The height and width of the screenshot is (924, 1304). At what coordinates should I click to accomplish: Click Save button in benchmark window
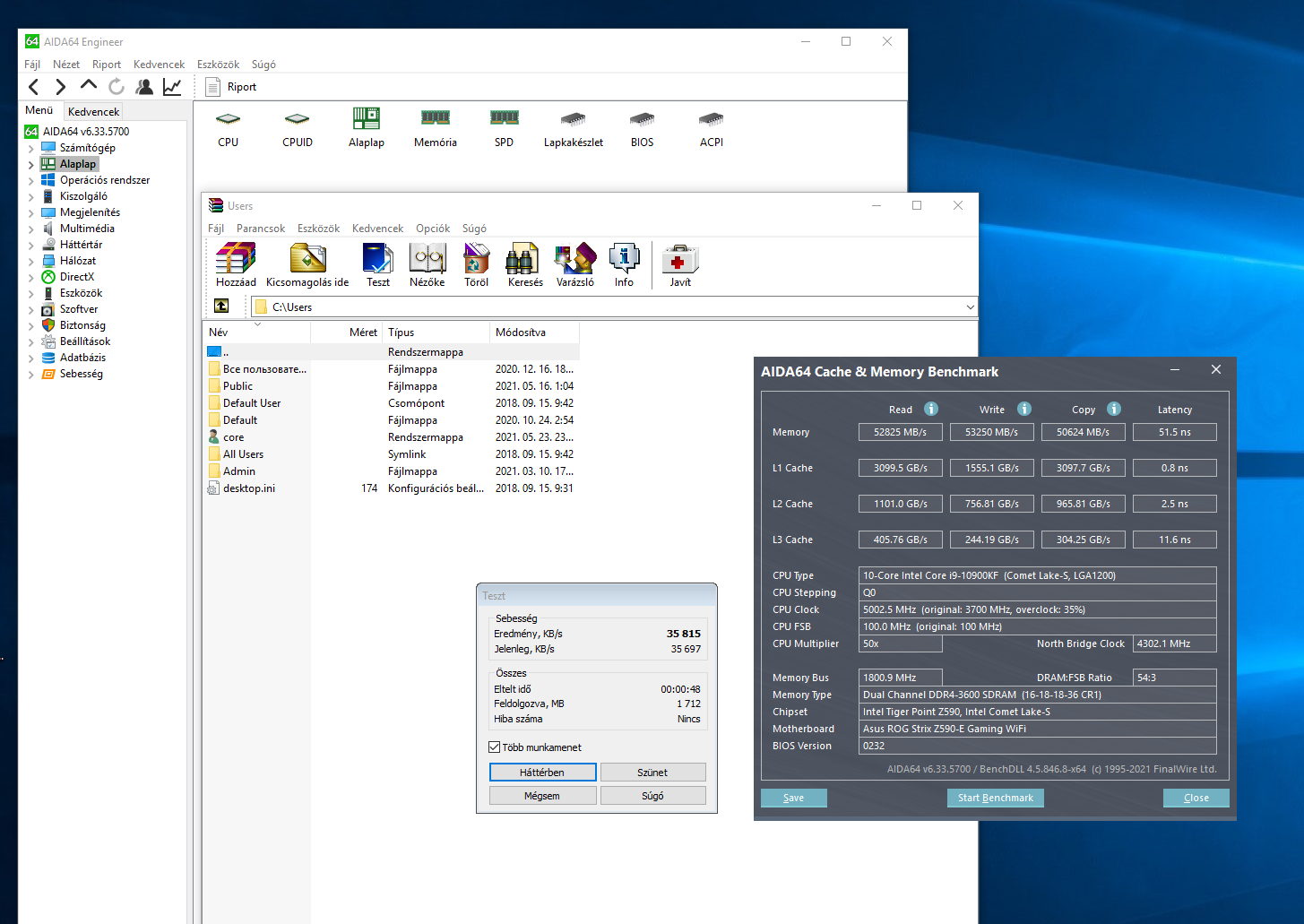pyautogui.click(x=793, y=798)
